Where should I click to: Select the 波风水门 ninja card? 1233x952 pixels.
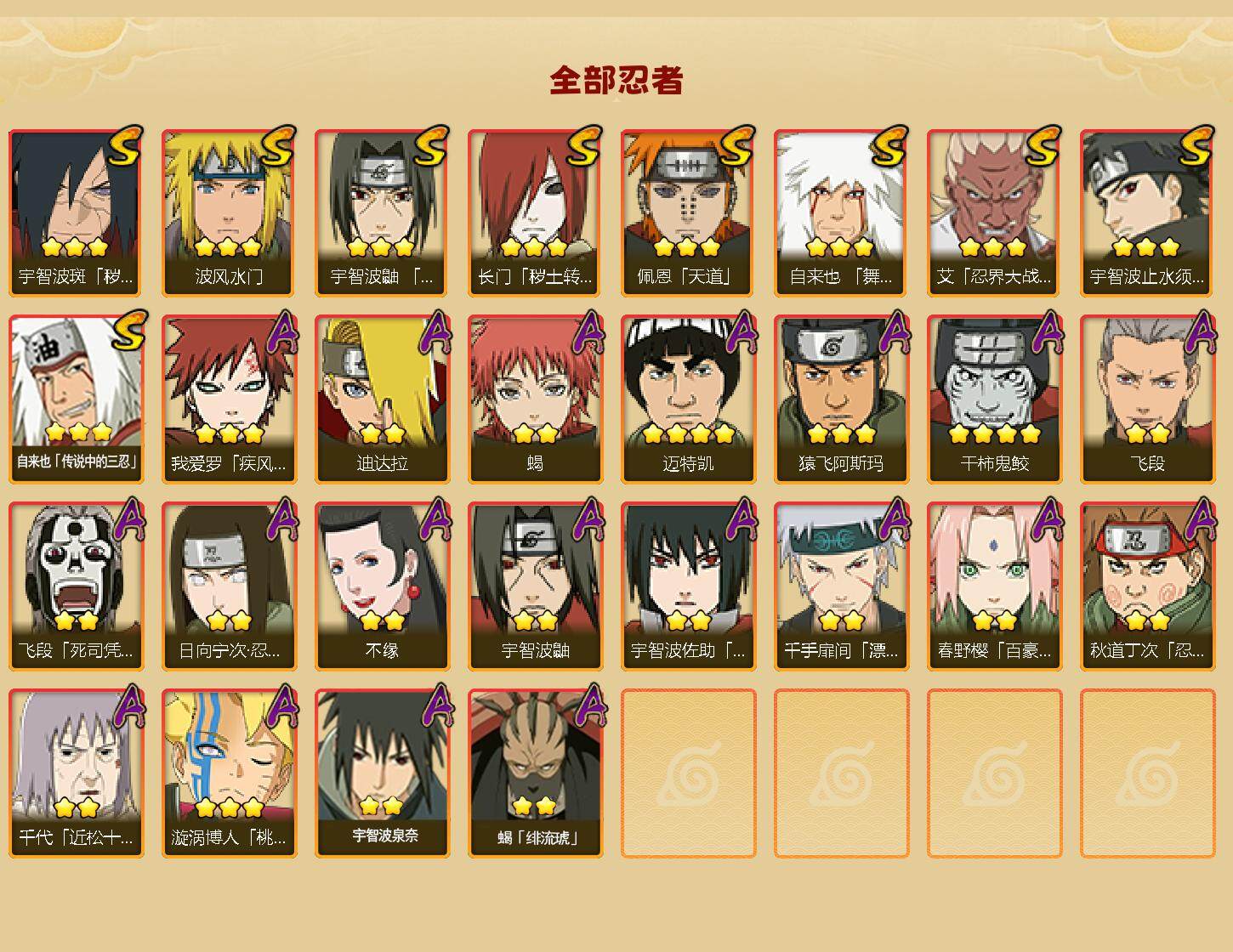click(x=230, y=212)
